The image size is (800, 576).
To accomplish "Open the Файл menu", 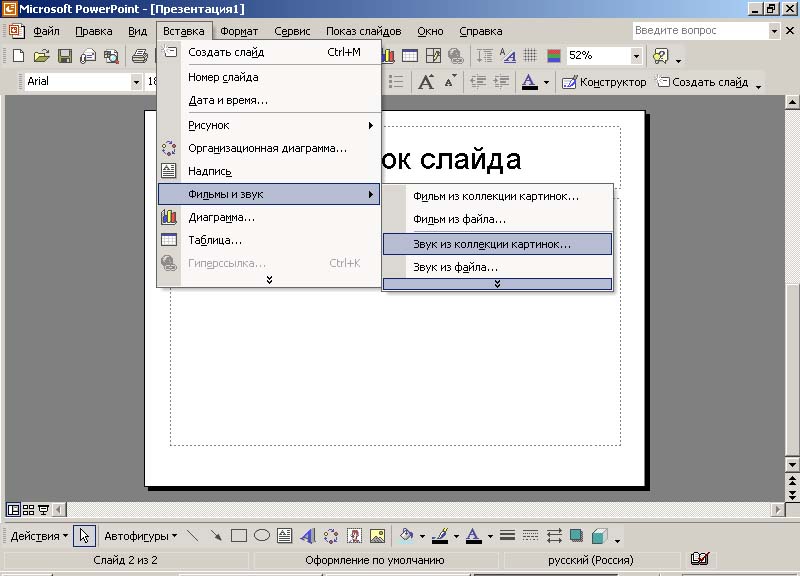I will 46,31.
